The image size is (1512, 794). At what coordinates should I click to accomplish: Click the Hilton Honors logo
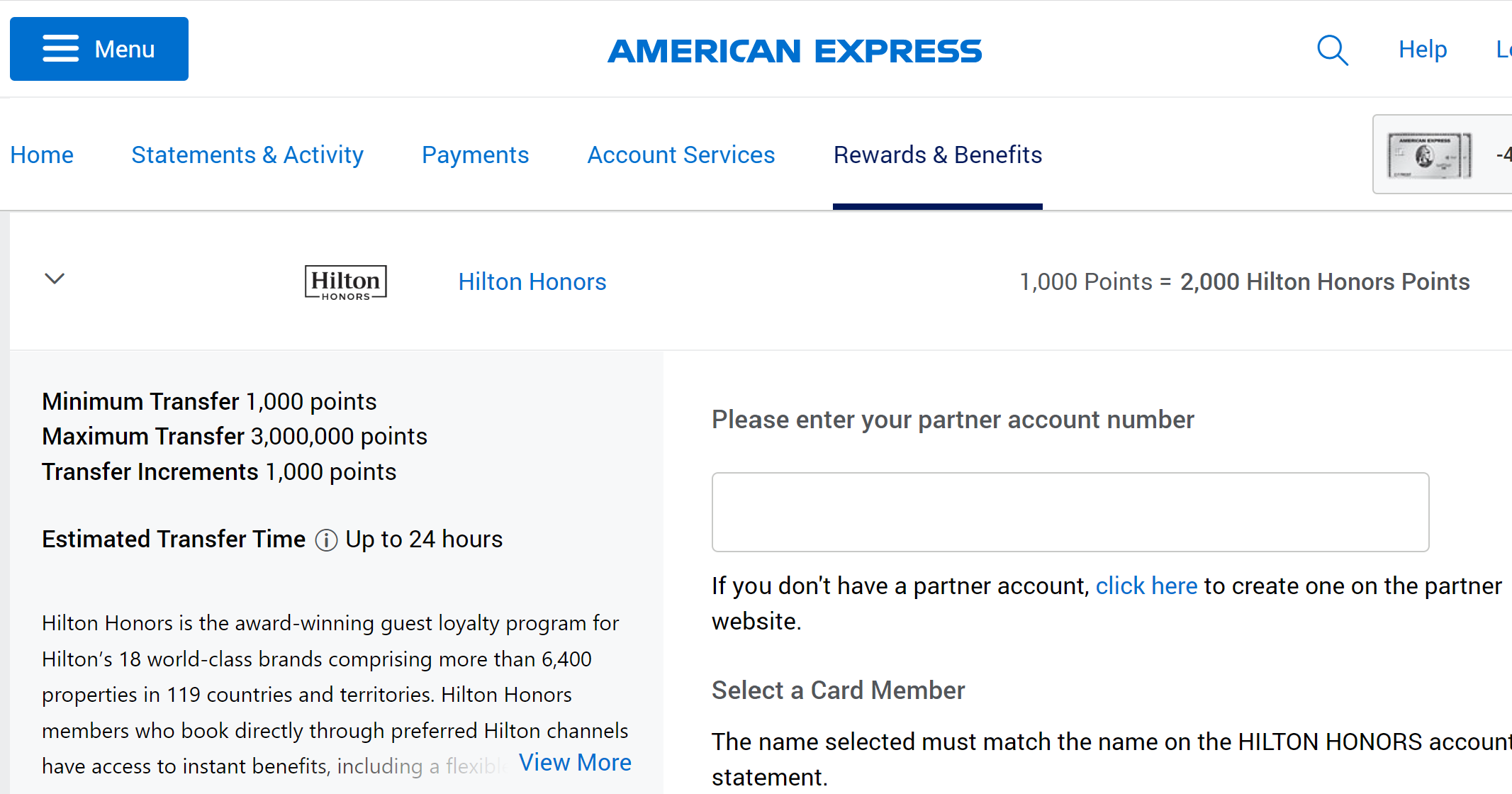[x=345, y=282]
